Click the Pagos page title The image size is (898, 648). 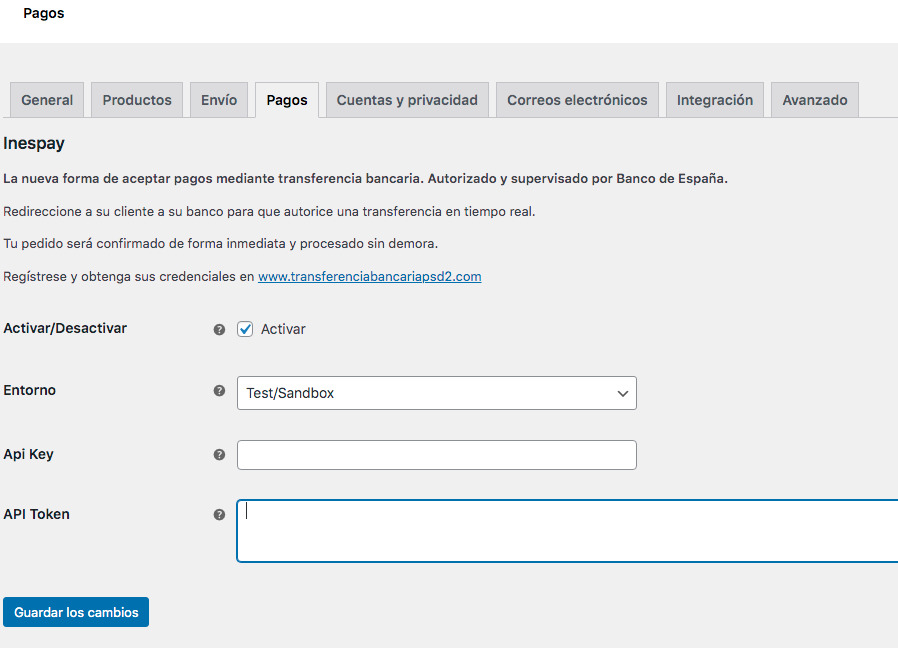coord(44,13)
